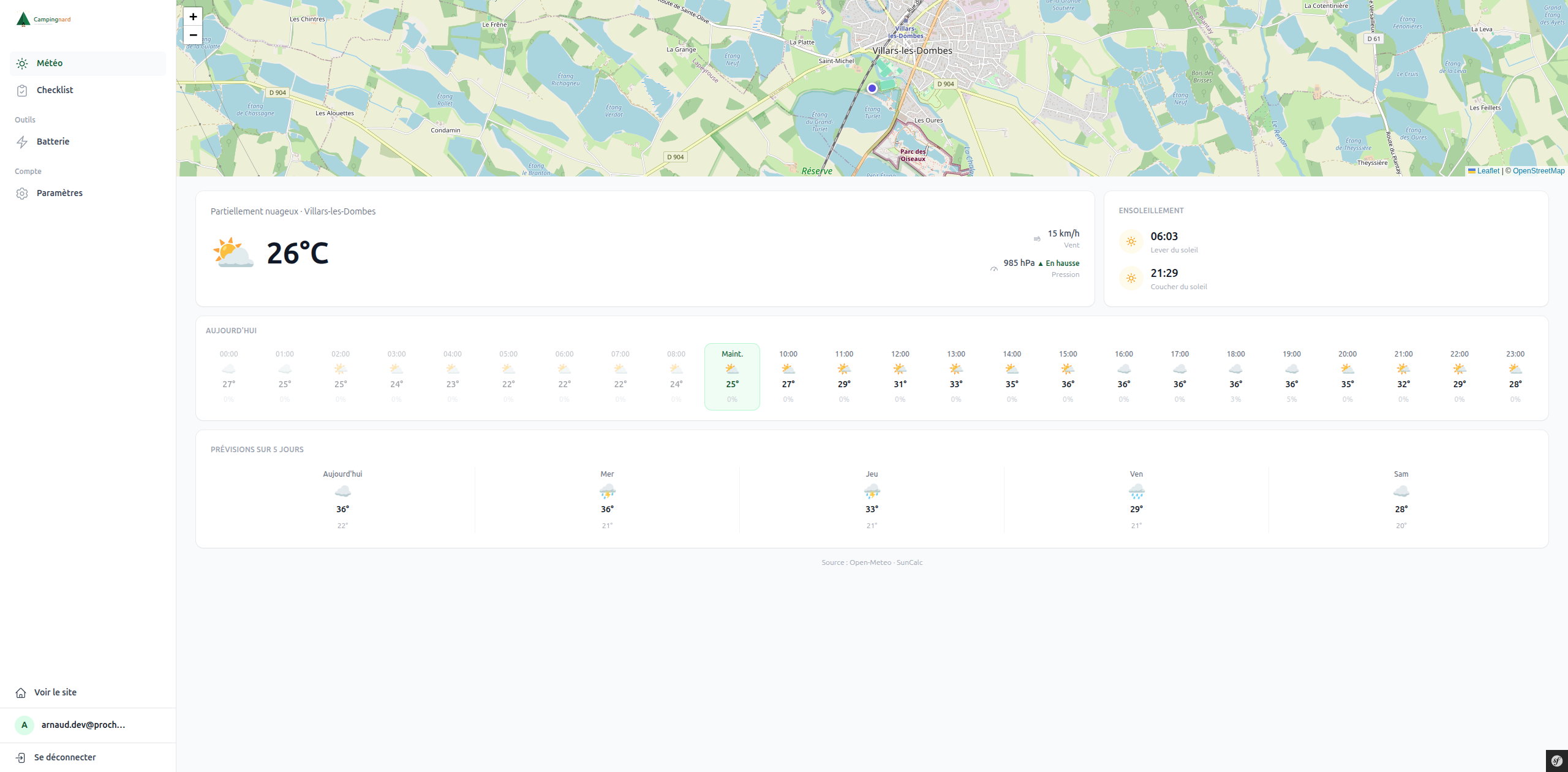This screenshot has height=772, width=1568.
Task: Open the Météo sidebar section
Action: 88,63
